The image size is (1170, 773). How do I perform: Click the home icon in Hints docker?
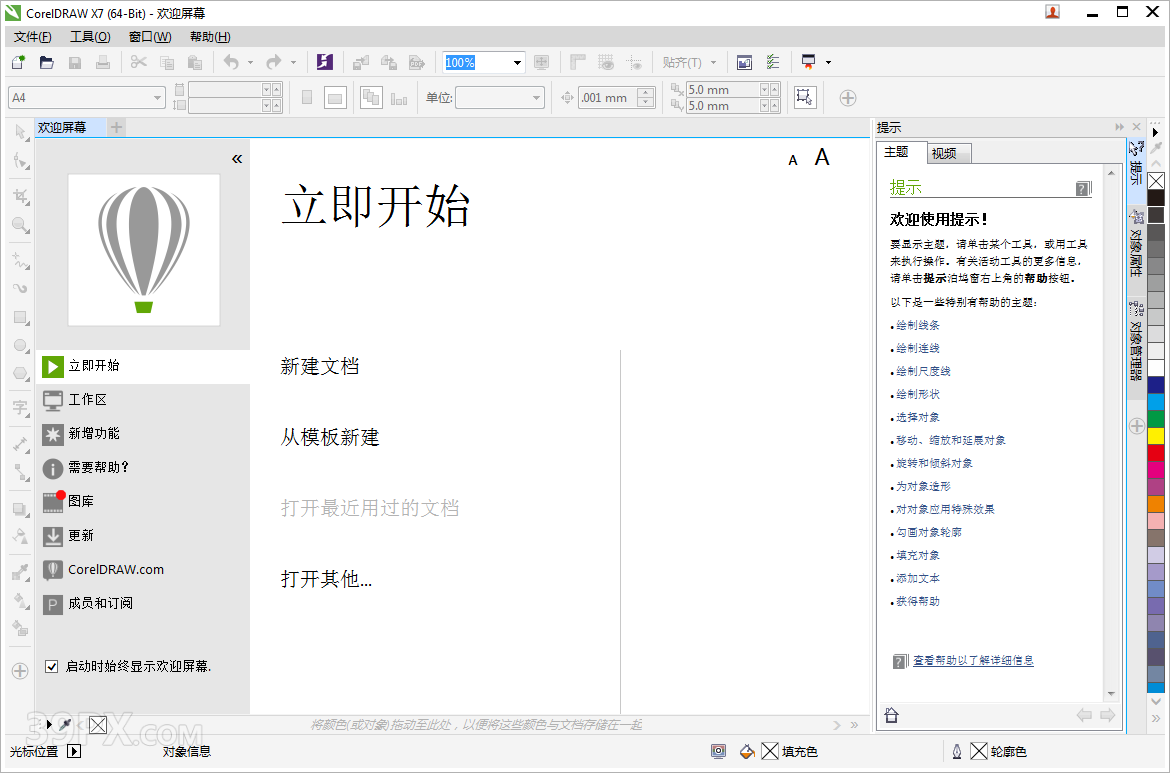891,715
